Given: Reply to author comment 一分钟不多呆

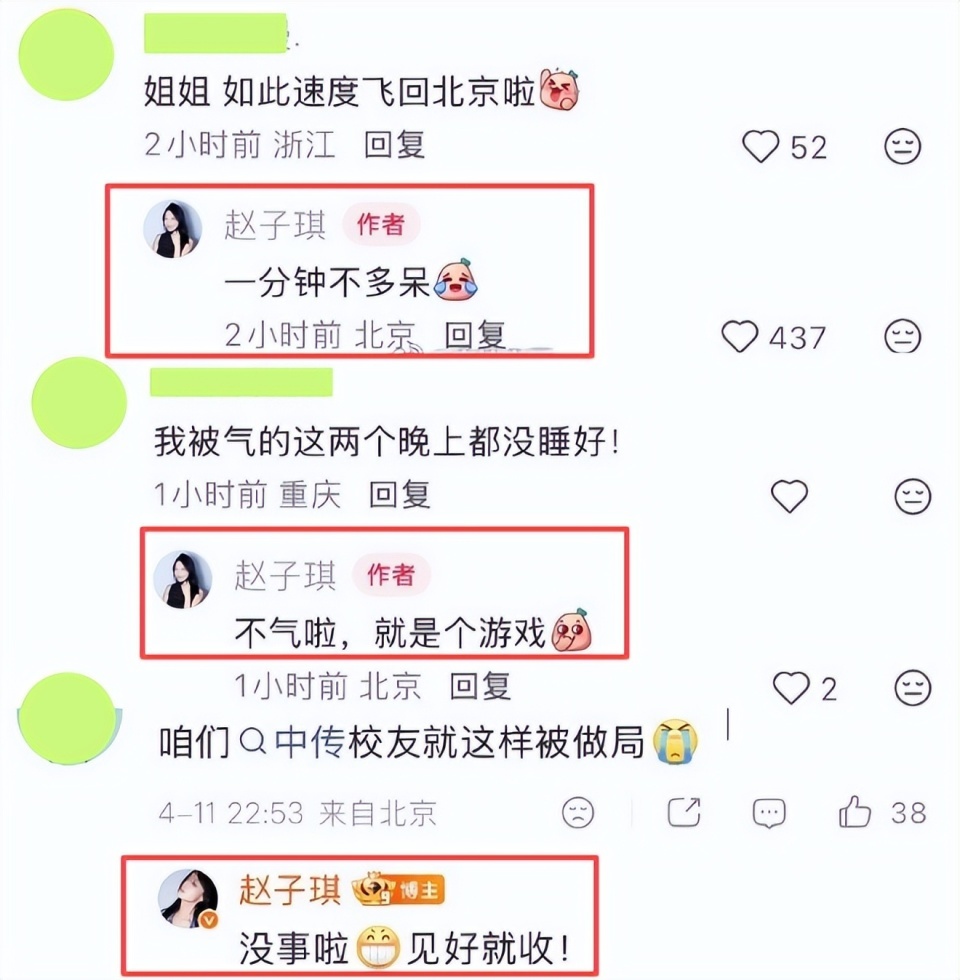Looking at the screenshot, I should click(475, 335).
